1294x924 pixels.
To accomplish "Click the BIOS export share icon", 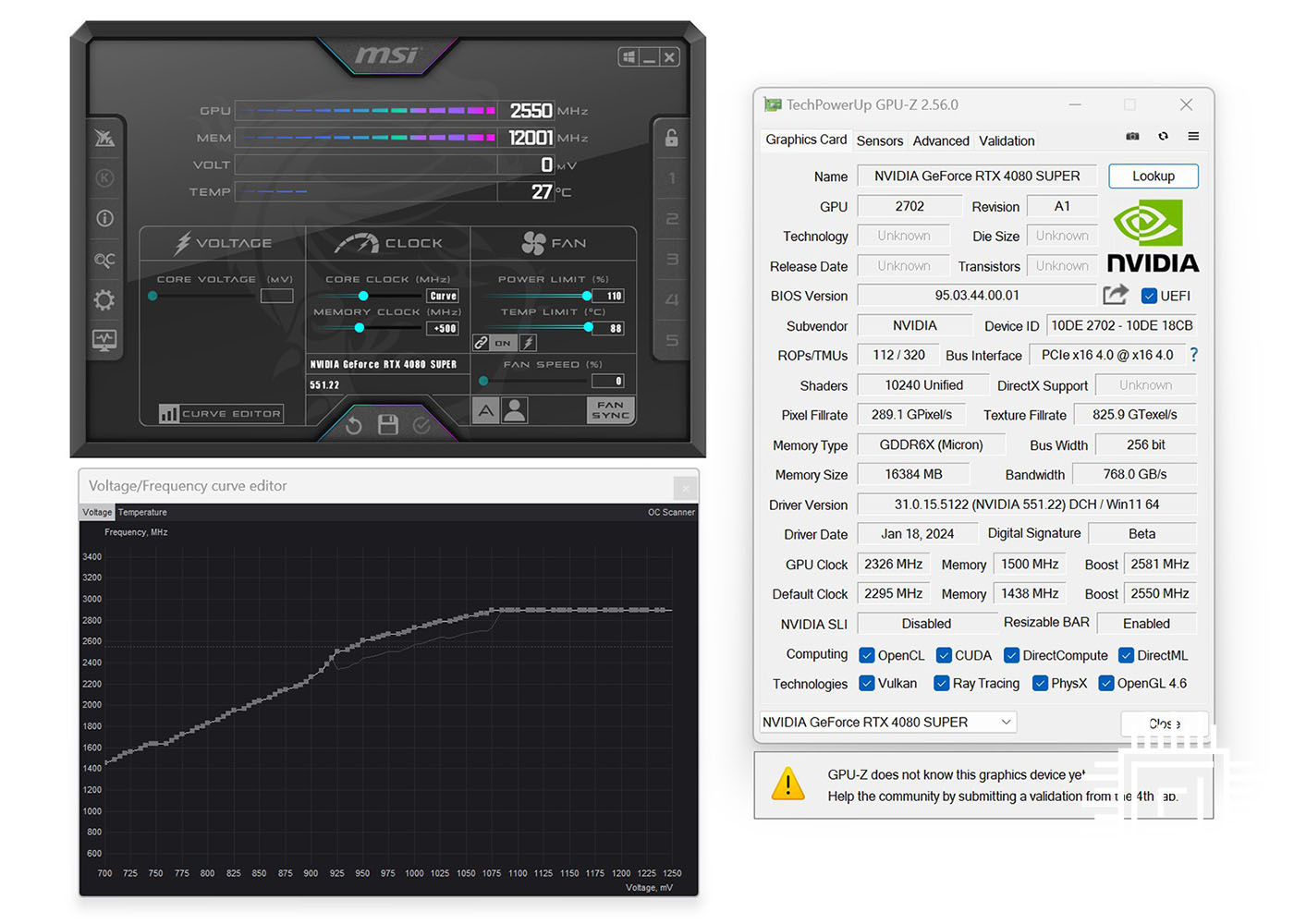I will [1116, 295].
